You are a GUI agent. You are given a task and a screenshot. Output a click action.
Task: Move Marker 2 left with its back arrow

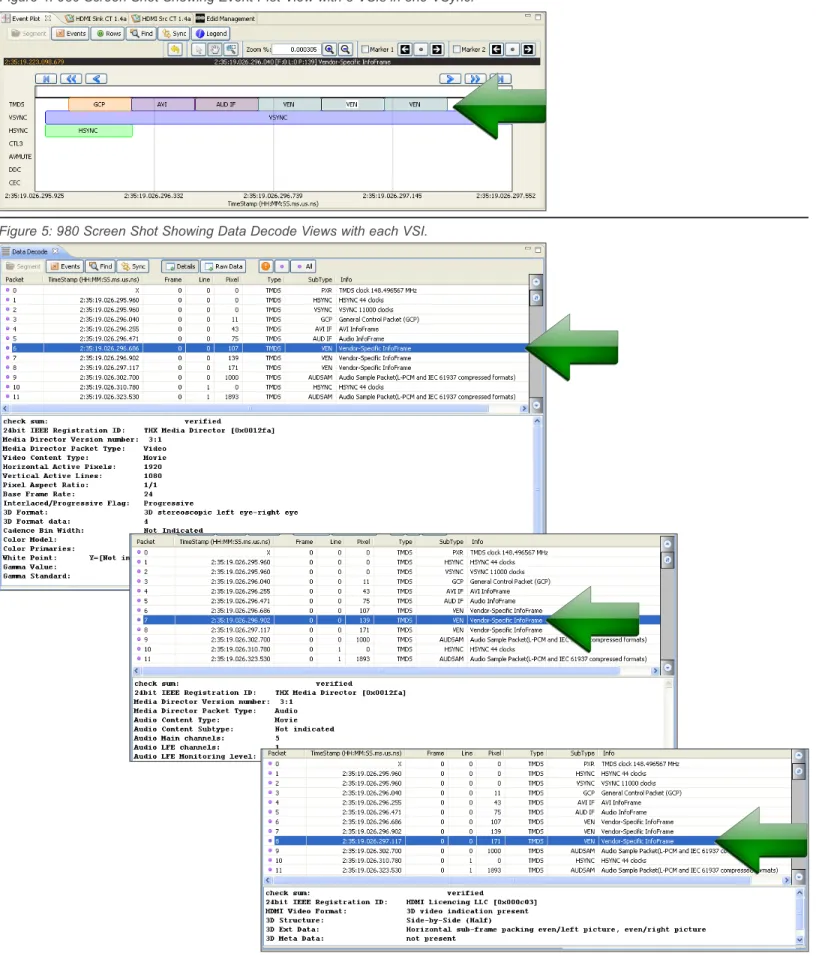tap(496, 49)
